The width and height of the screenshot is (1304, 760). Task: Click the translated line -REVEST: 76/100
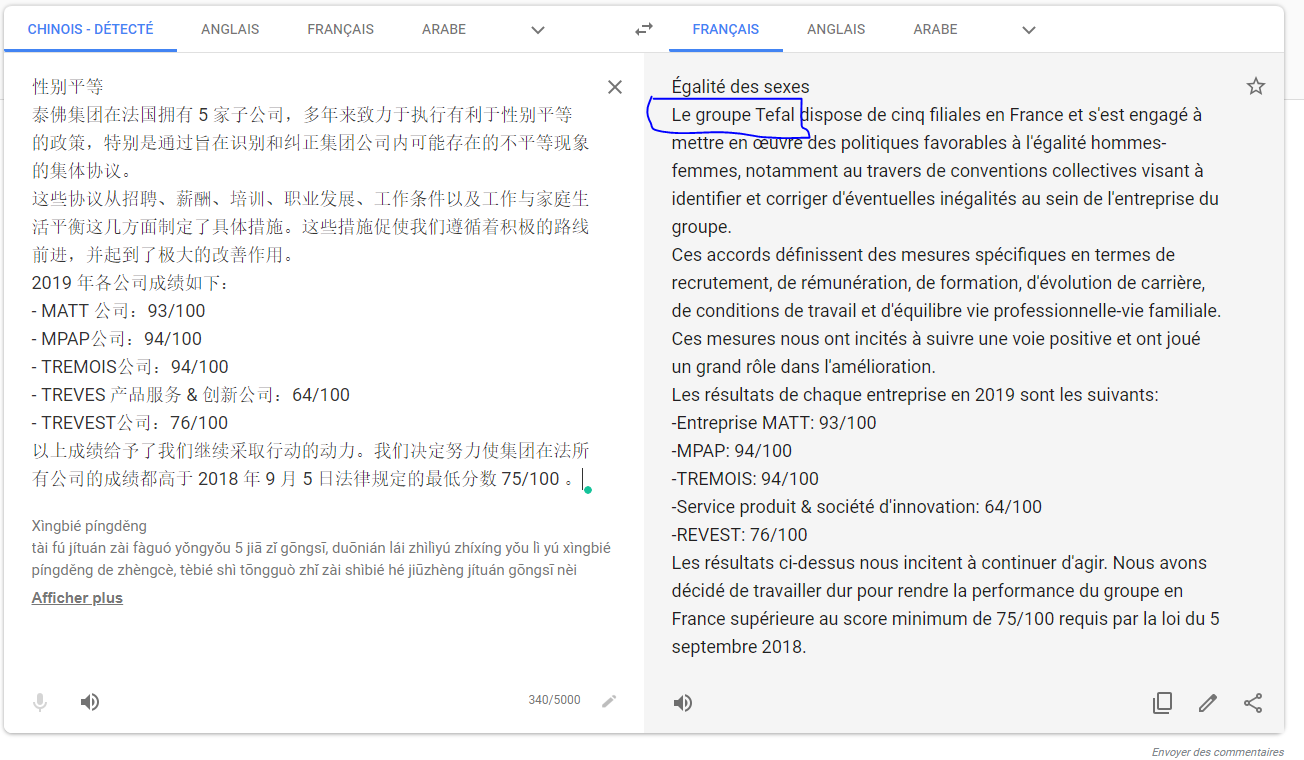point(740,535)
